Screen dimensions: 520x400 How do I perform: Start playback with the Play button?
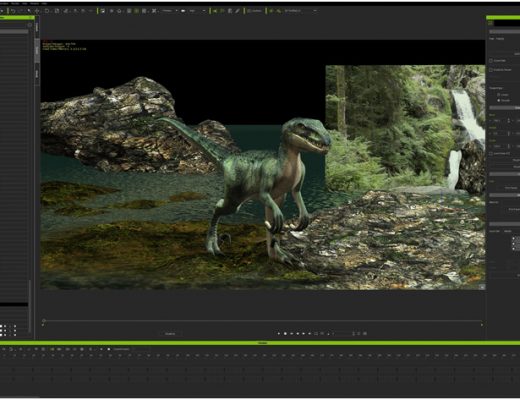coord(279,333)
